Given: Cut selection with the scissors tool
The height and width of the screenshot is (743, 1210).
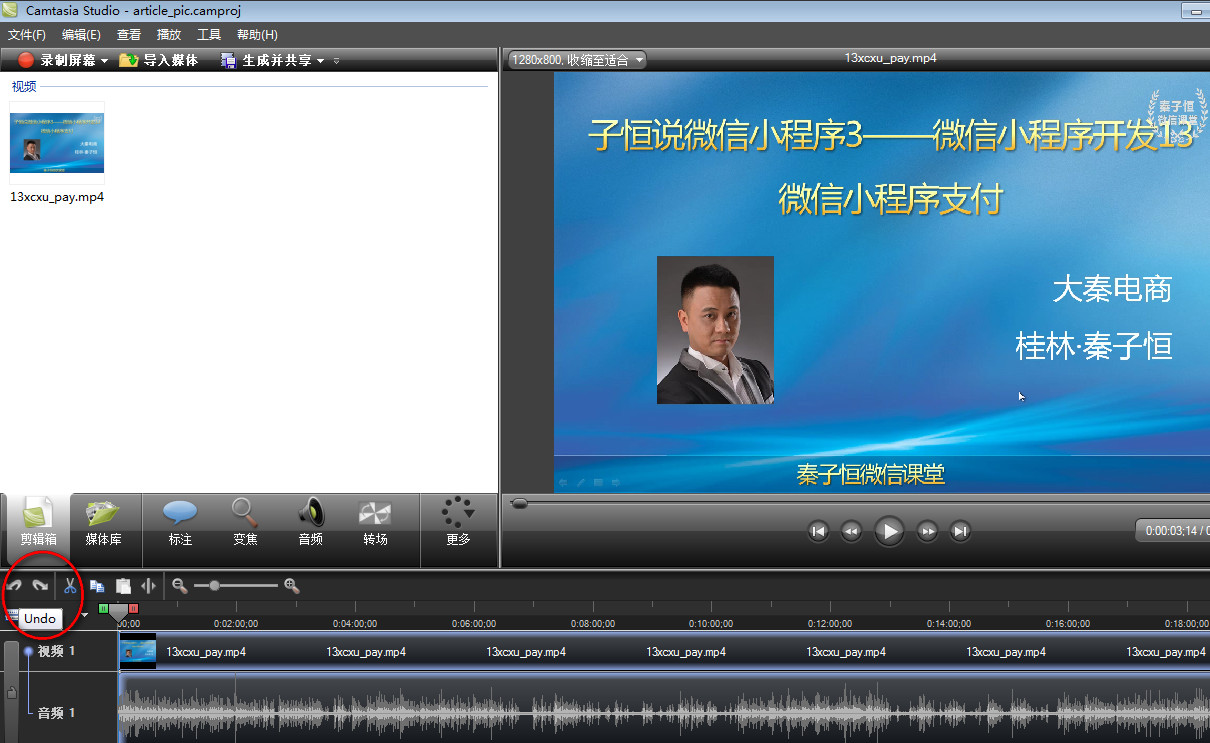Looking at the screenshot, I should tap(70, 586).
